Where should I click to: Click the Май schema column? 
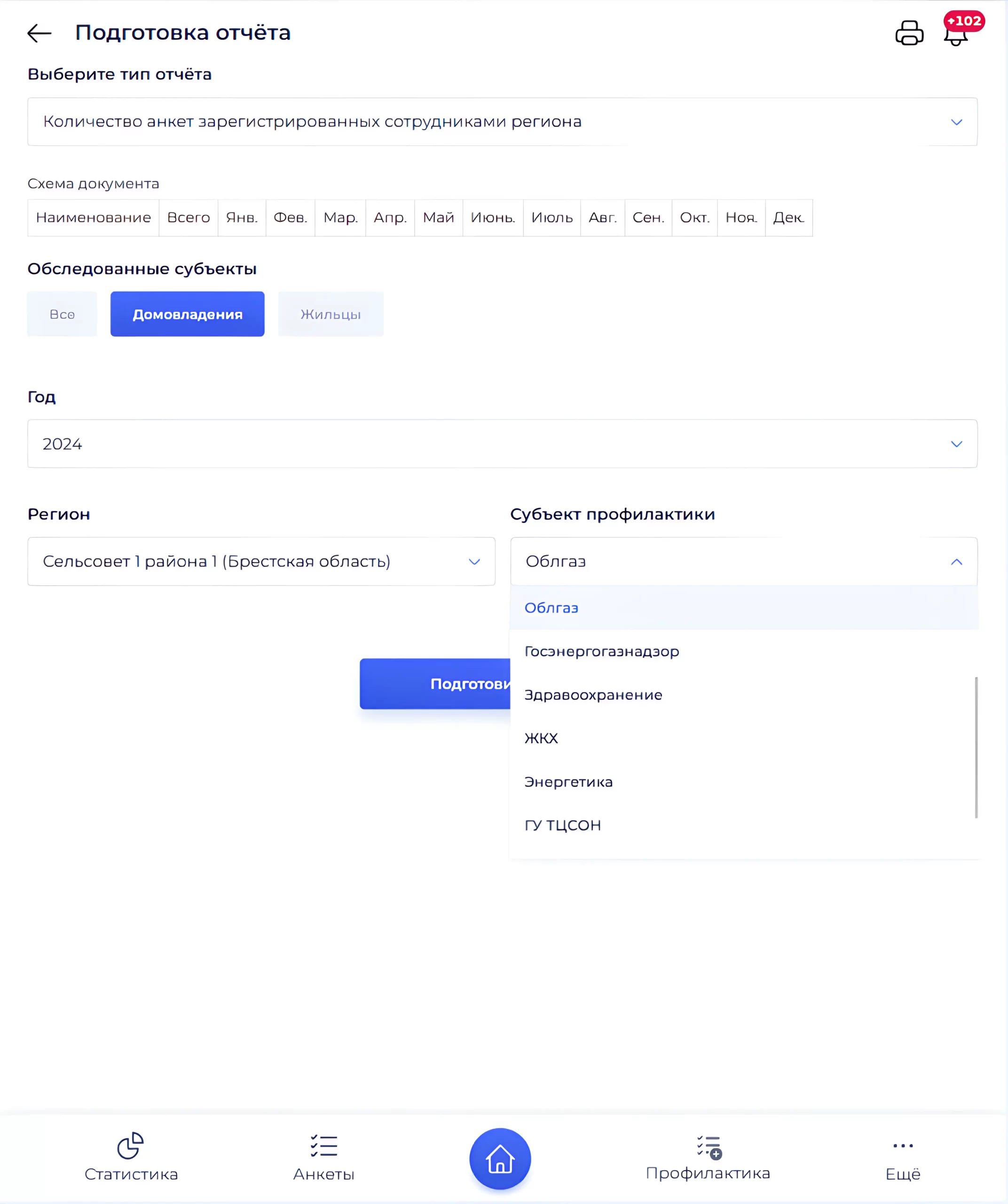pos(438,218)
